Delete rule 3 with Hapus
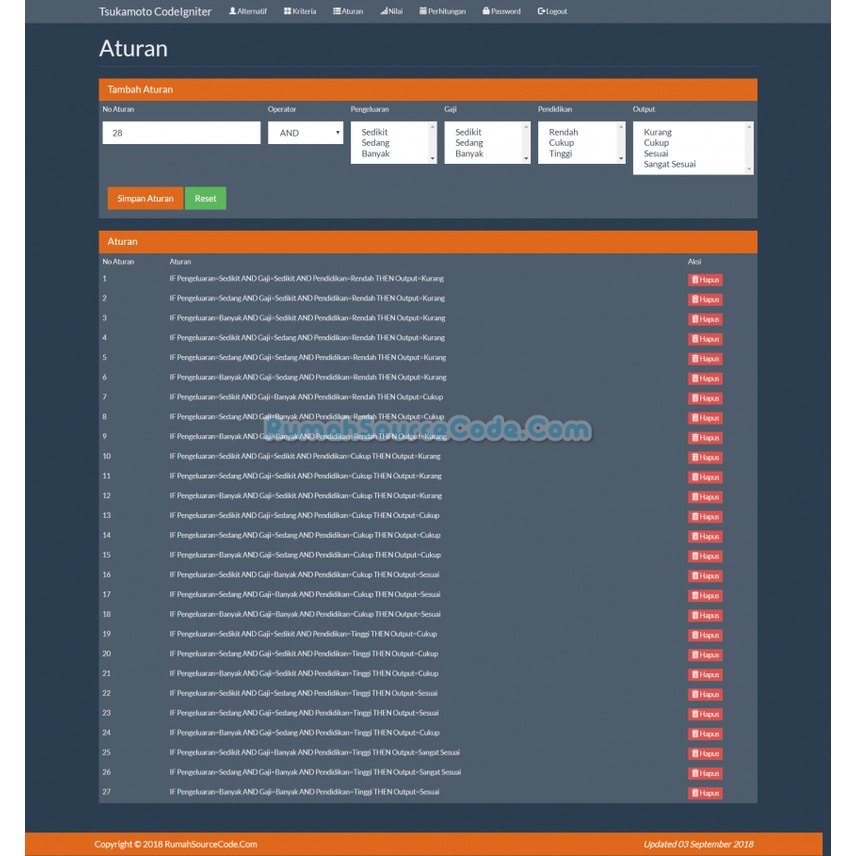 tap(705, 319)
